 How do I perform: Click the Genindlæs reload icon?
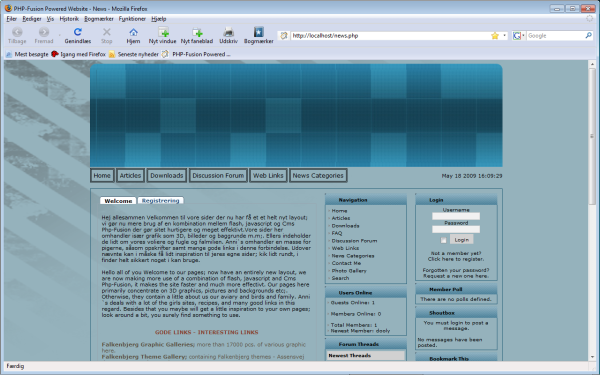tap(78, 32)
